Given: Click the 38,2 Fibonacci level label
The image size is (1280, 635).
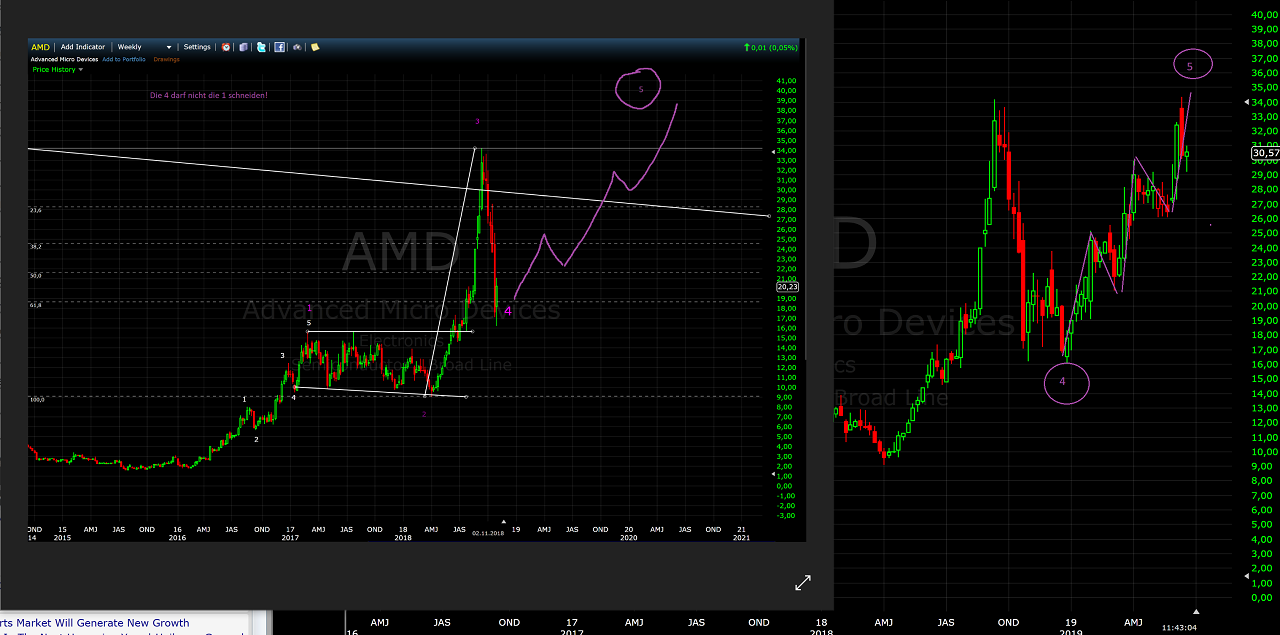Looking at the screenshot, I should click(x=35, y=246).
